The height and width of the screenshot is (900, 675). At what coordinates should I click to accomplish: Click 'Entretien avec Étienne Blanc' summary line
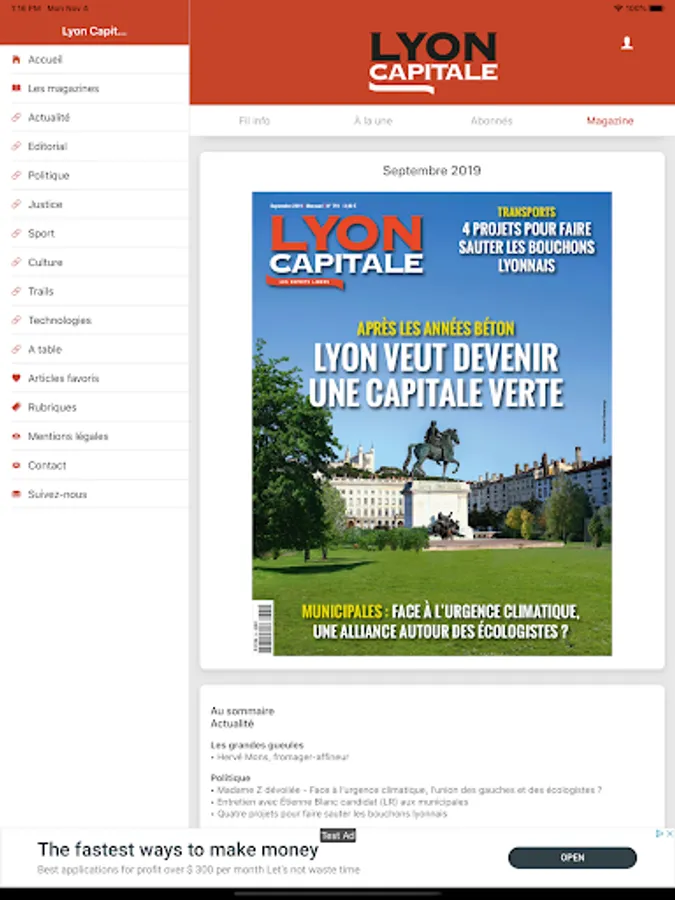[342, 802]
